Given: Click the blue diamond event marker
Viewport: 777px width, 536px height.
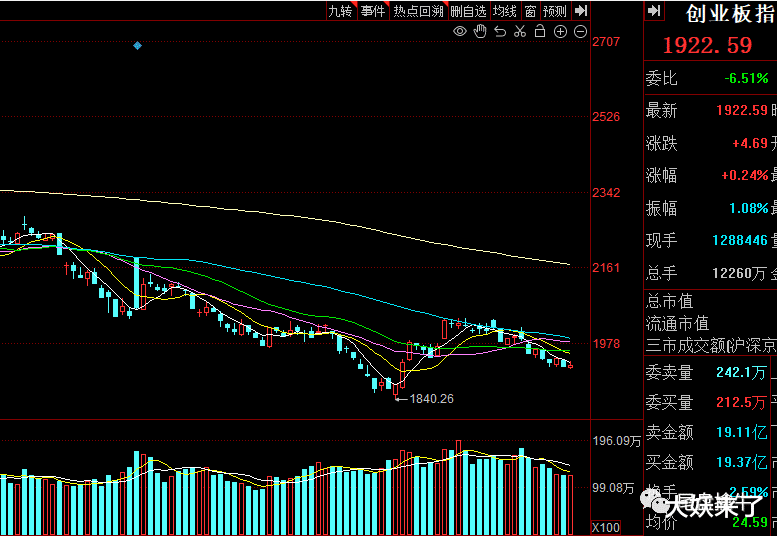Looking at the screenshot, I should [x=137, y=46].
